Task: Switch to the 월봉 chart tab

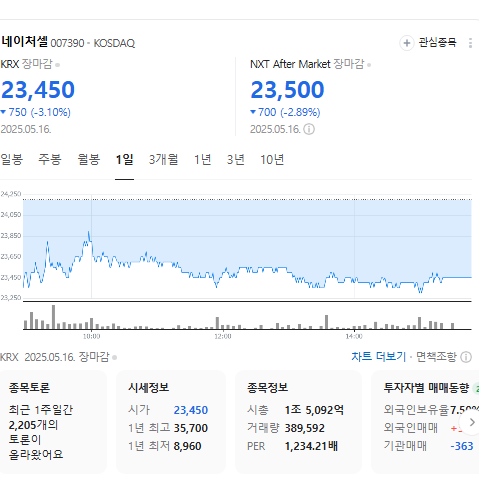Action: [89, 160]
